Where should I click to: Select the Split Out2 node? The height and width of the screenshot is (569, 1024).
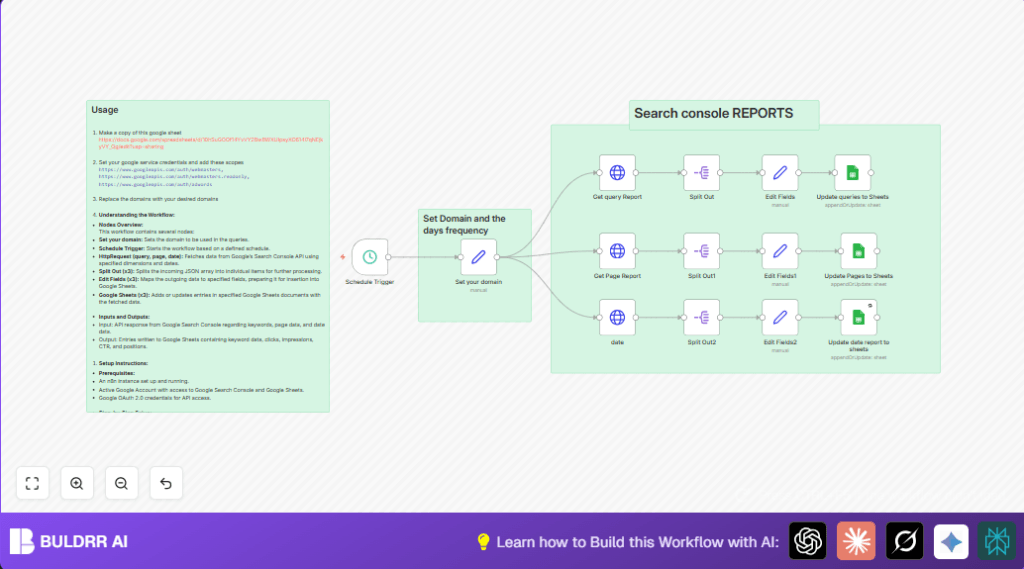point(701,317)
